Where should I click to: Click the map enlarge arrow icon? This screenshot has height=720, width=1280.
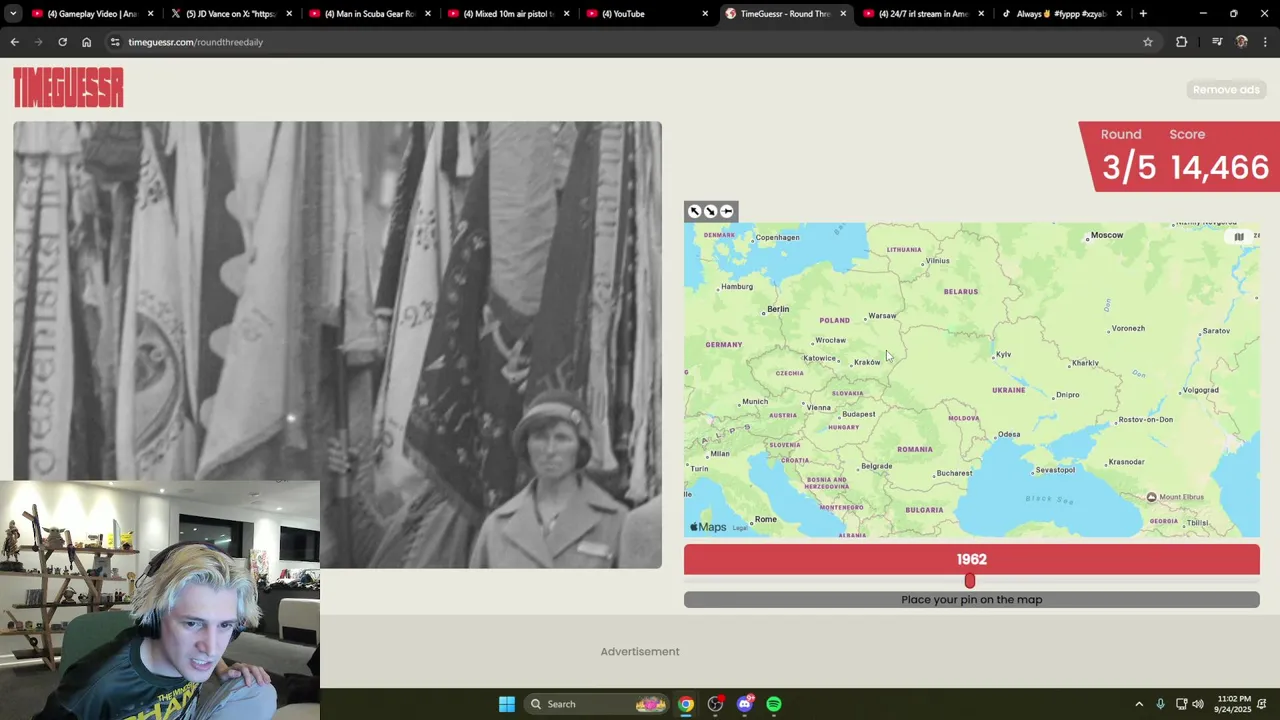coord(695,211)
